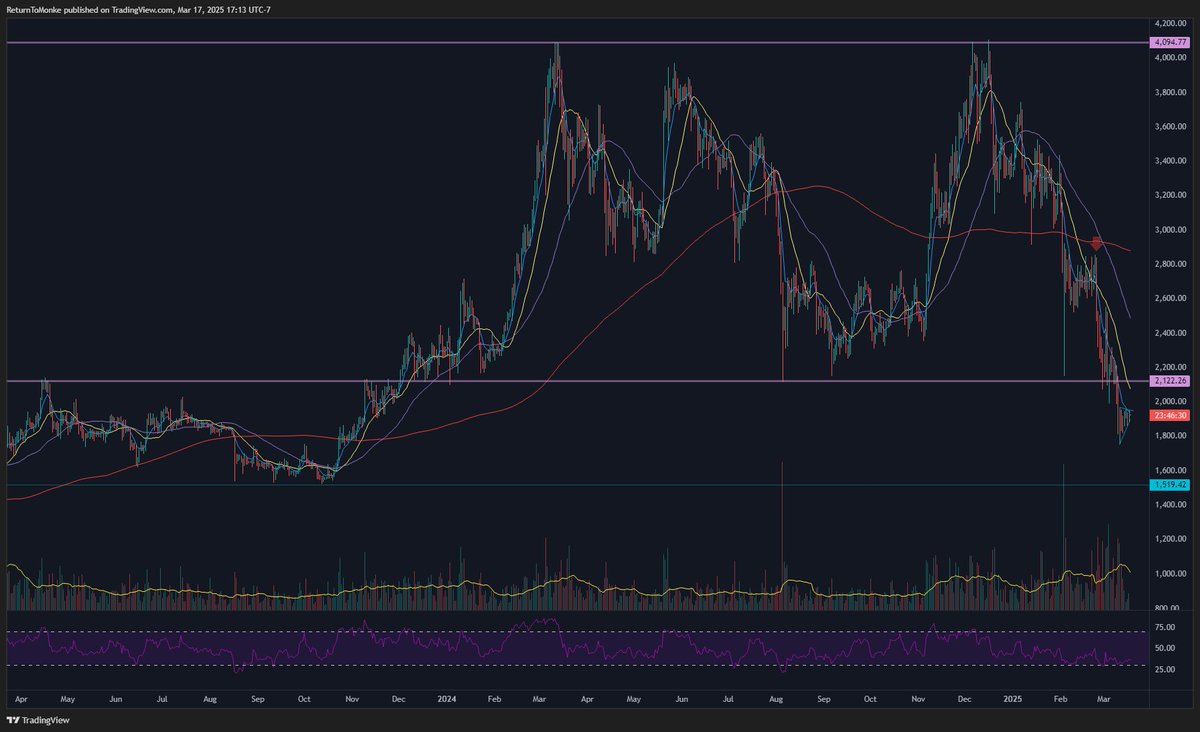The image size is (1200, 732).
Task: Click the 4,000.00 price axis label
Action: pyautogui.click(x=1169, y=57)
